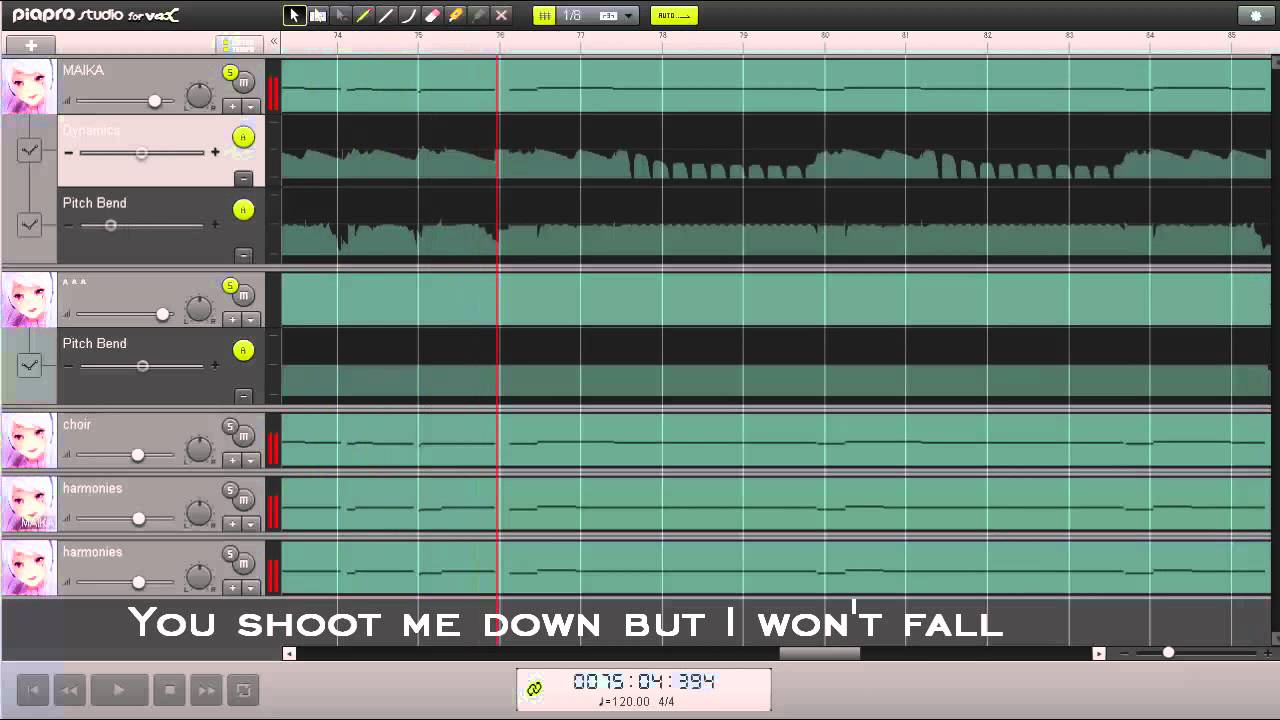Toggle the yellow AUTO scroll button
Screen dimensions: 1280x720
tap(674, 15)
